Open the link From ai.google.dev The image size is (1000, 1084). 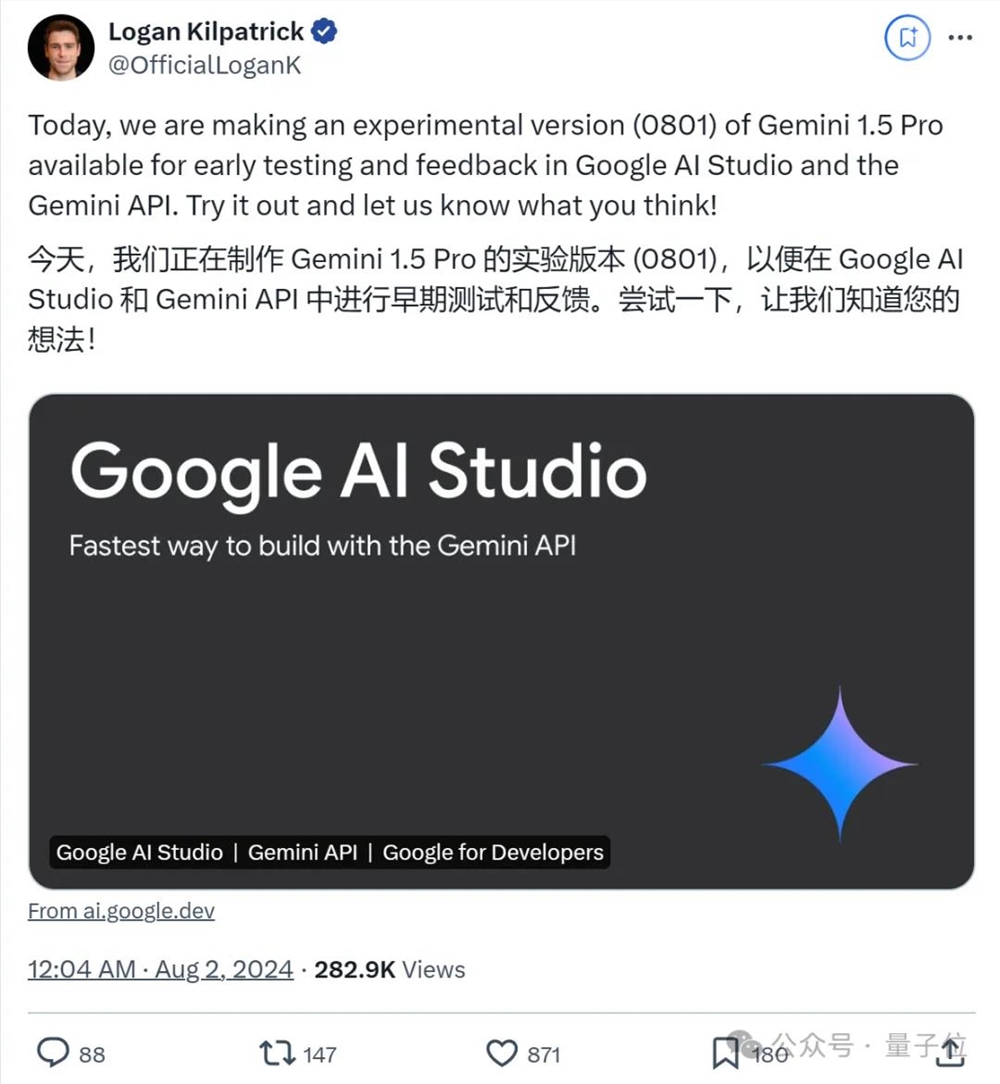click(120, 911)
